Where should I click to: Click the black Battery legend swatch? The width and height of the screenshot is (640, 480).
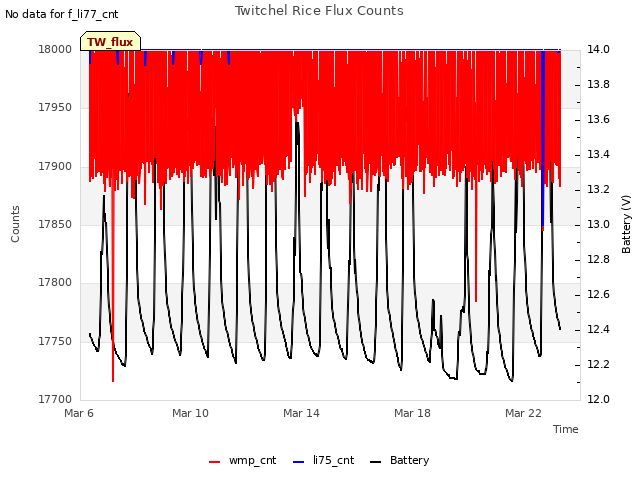[376, 462]
